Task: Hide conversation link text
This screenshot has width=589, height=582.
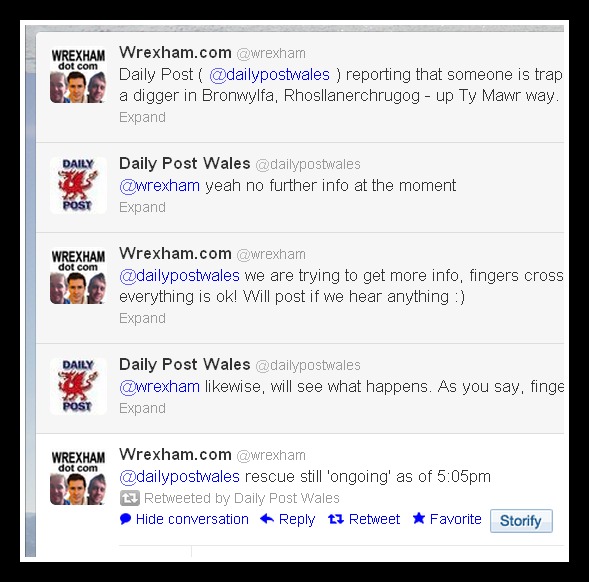Action: coord(192,519)
